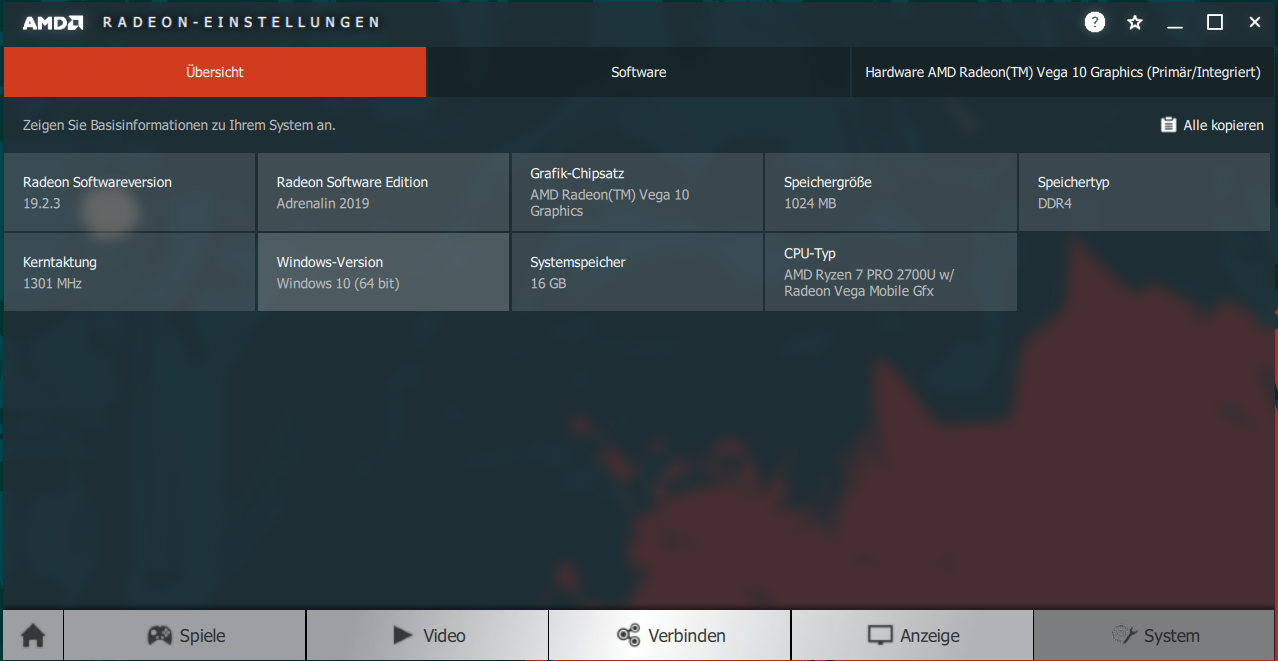
Task: Select the Radeon Softwareversion 19.2.3 tile
Action: pyautogui.click(x=129, y=192)
